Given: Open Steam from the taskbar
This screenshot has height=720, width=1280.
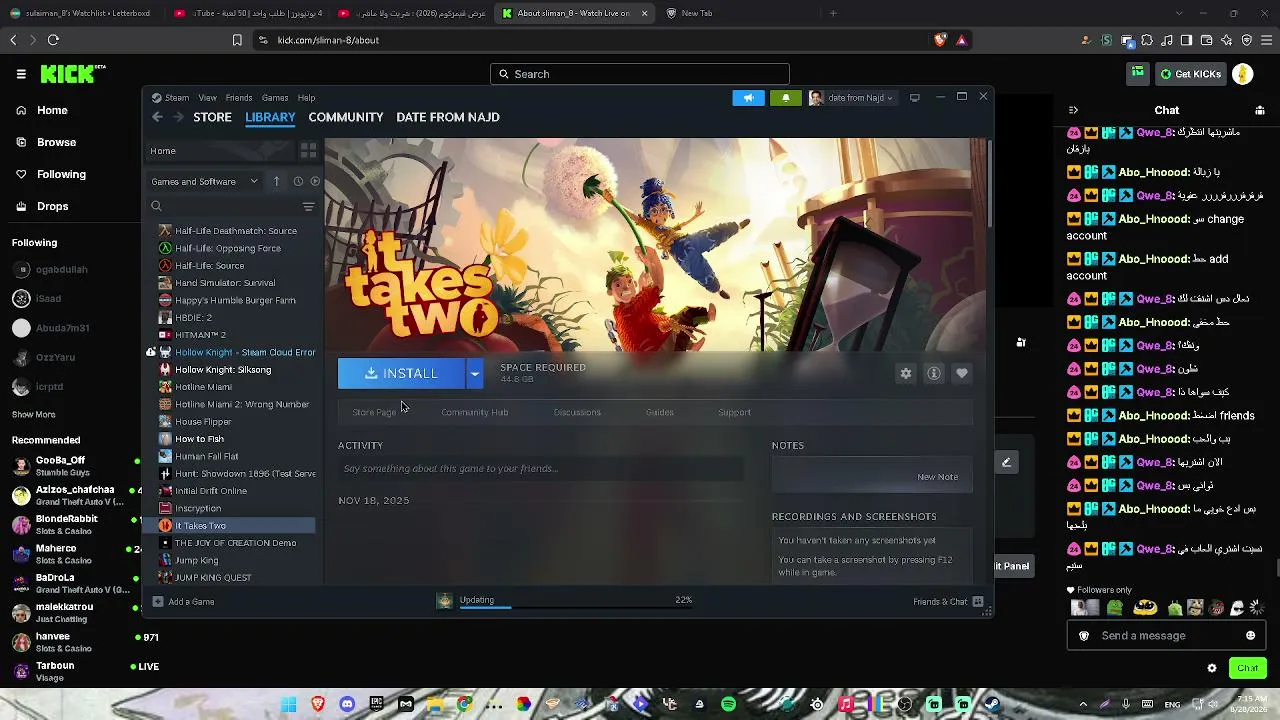Looking at the screenshot, I should tap(993, 704).
